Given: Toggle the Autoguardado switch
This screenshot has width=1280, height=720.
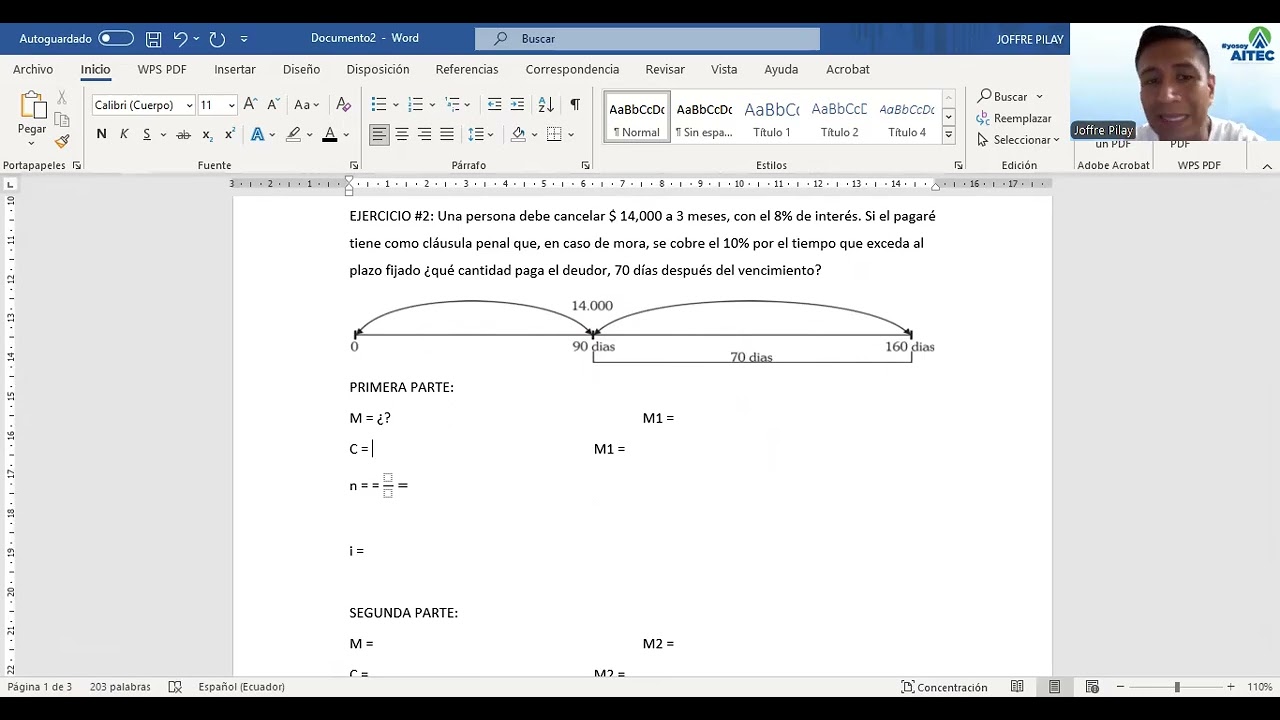Looking at the screenshot, I should pyautogui.click(x=115, y=38).
